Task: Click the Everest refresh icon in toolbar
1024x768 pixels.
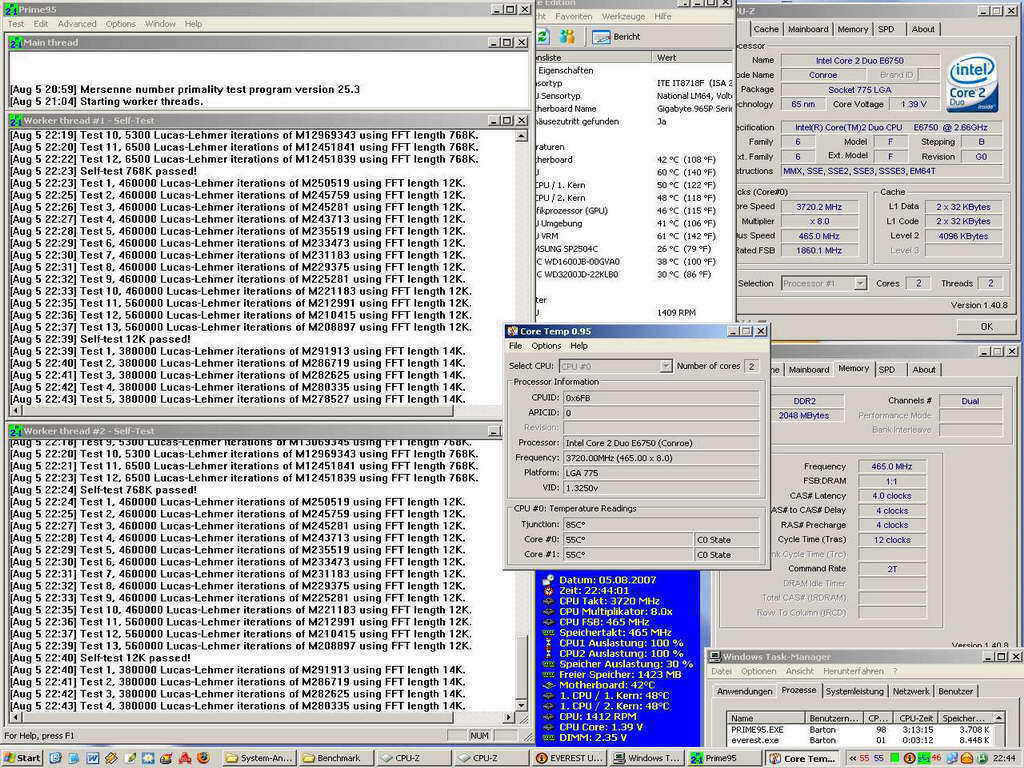Action: (x=543, y=37)
